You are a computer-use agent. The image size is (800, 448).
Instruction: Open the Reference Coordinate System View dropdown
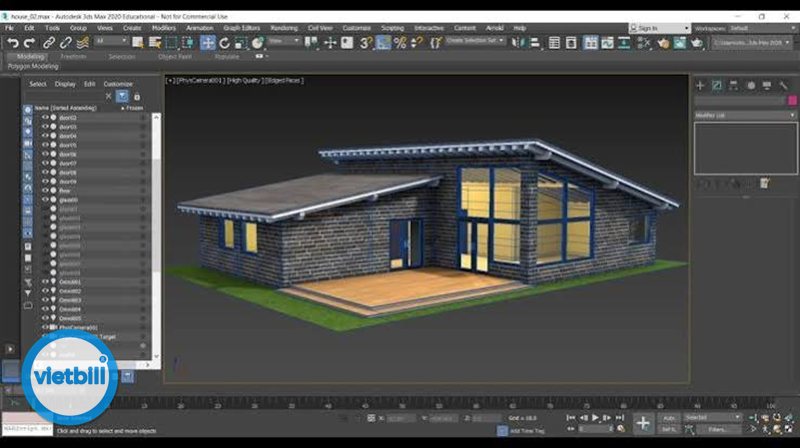pyautogui.click(x=284, y=41)
